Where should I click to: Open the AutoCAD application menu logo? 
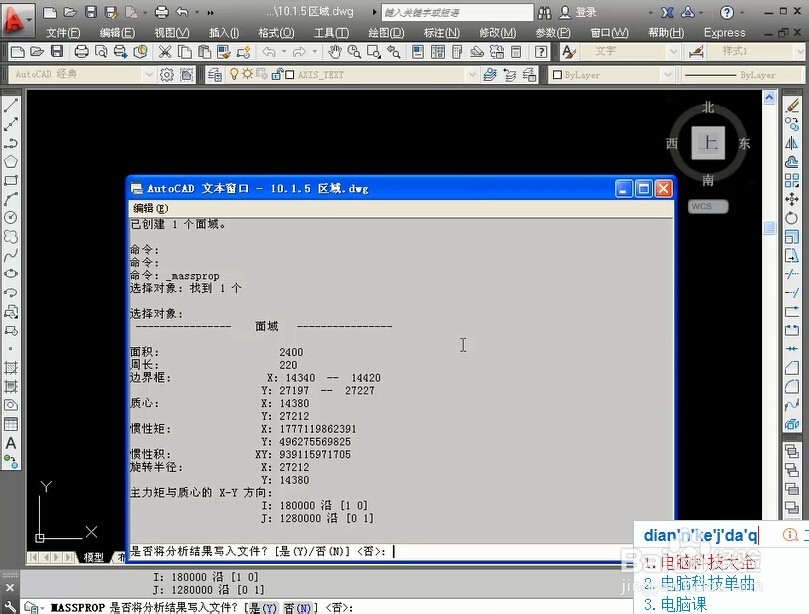[15, 19]
